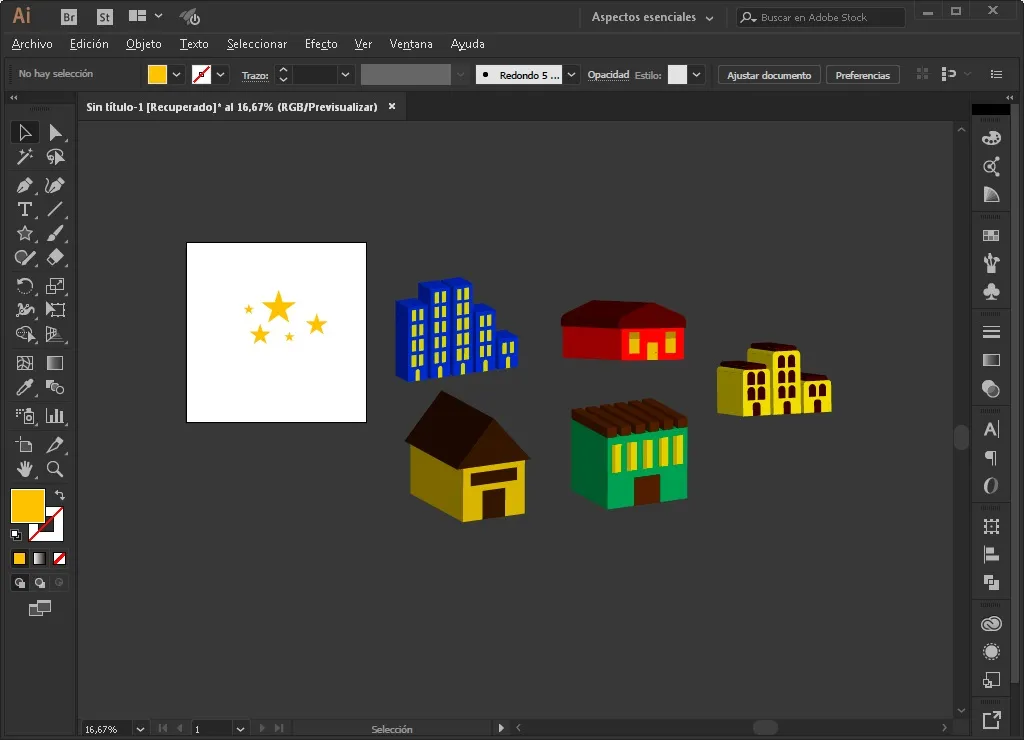The image size is (1024, 740).
Task: Select the Column Graph tool
Action: 56,416
